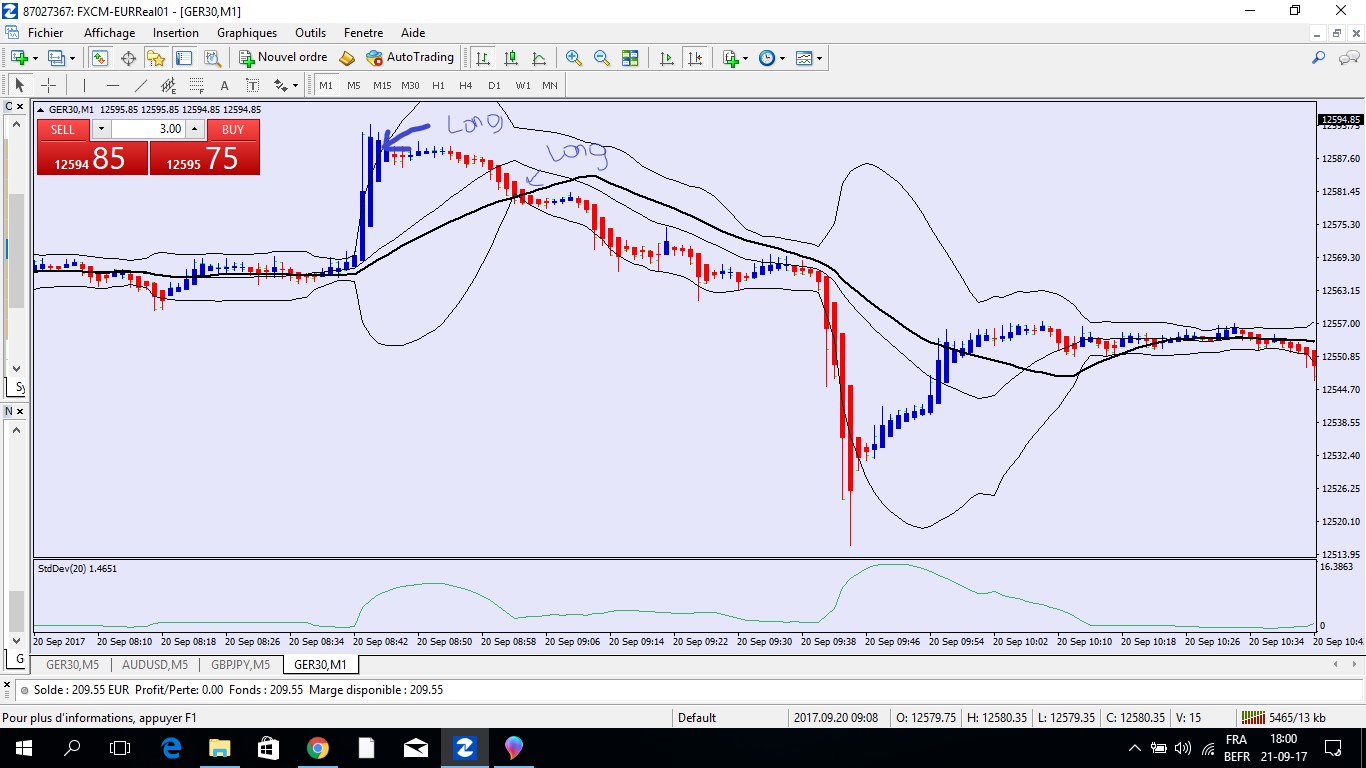Click the volume field showing 3.00
Screen dimensions: 1366x768
point(148,129)
